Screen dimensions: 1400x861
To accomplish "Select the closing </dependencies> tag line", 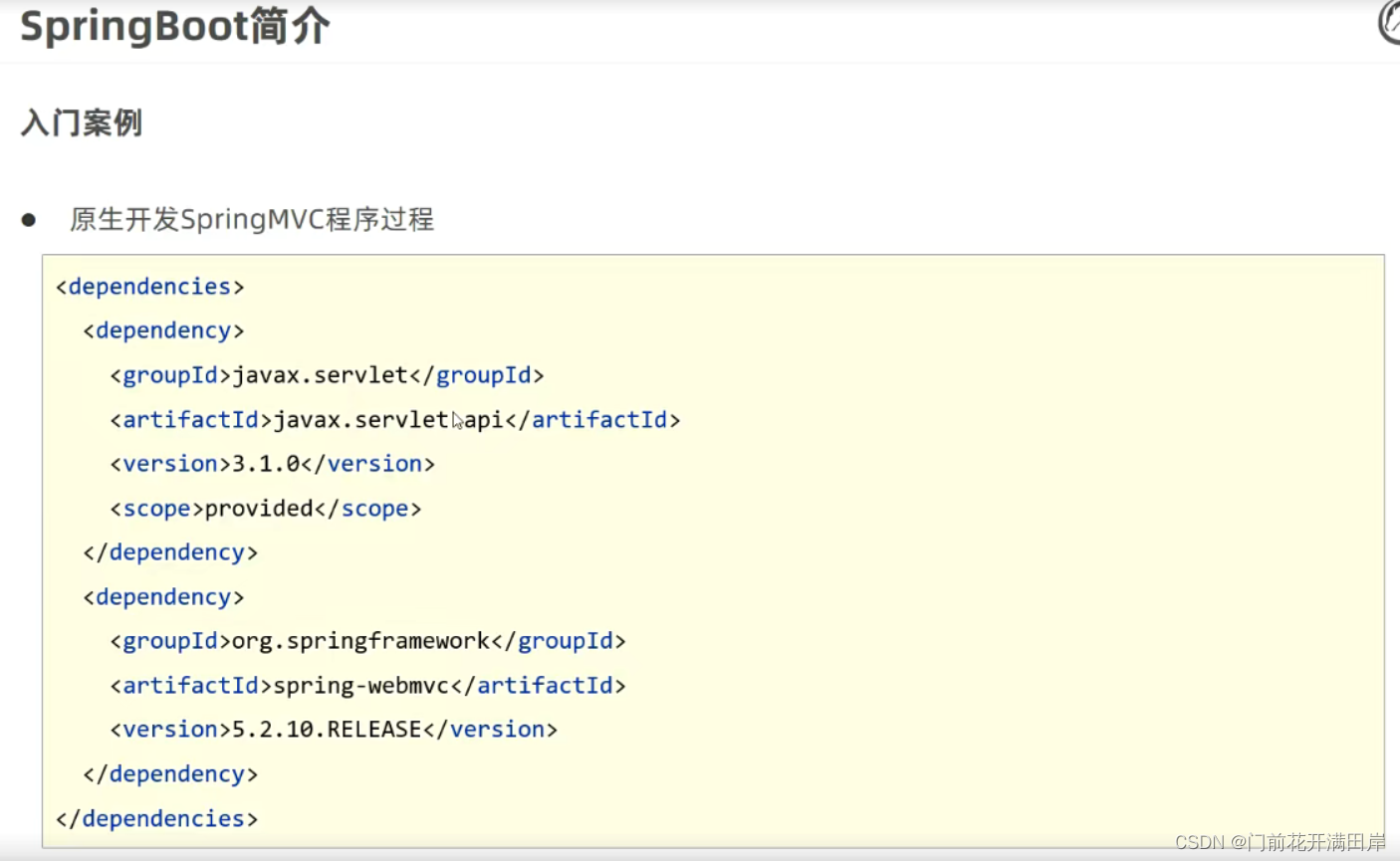I will 156,818.
